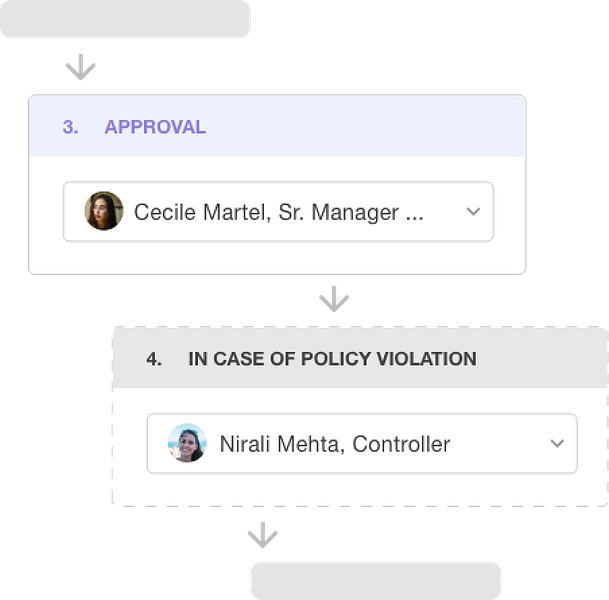Click the chevron beside Cecile Martel
Image resolution: width=609 pixels, height=600 pixels.
point(473,212)
